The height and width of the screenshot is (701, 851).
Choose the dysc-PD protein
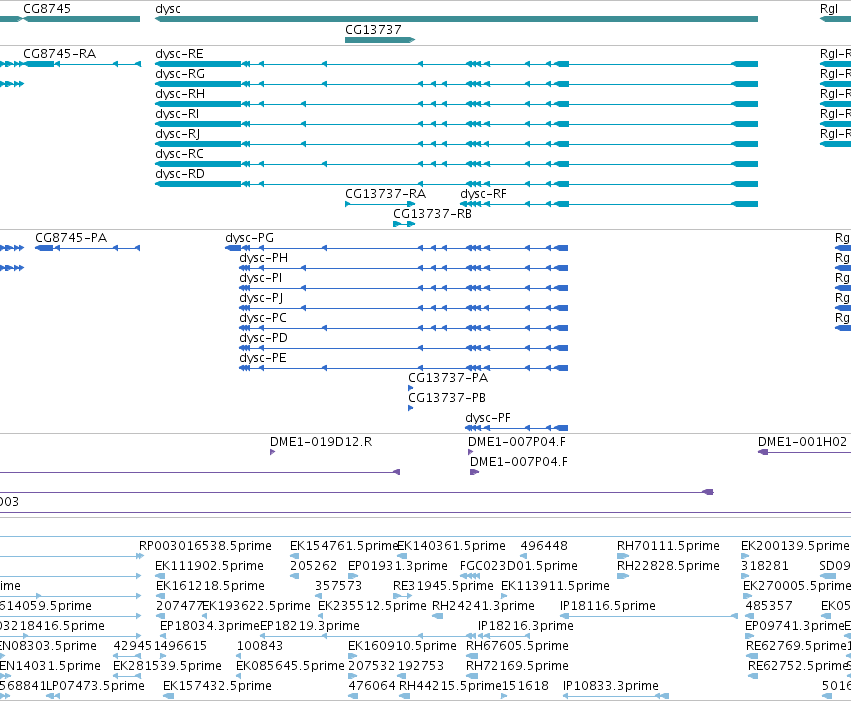tap(404, 348)
